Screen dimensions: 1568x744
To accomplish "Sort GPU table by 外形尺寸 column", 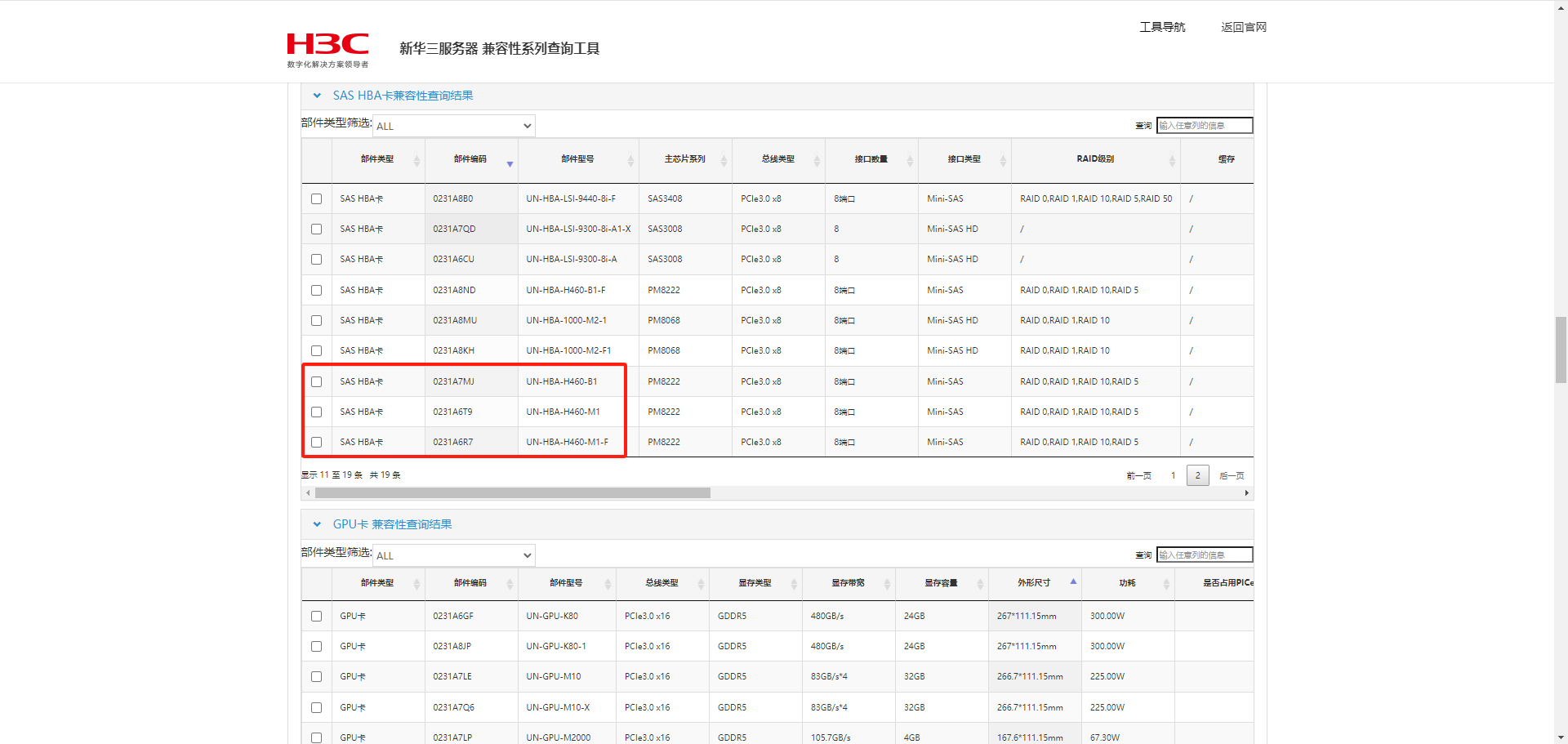I will point(1034,583).
